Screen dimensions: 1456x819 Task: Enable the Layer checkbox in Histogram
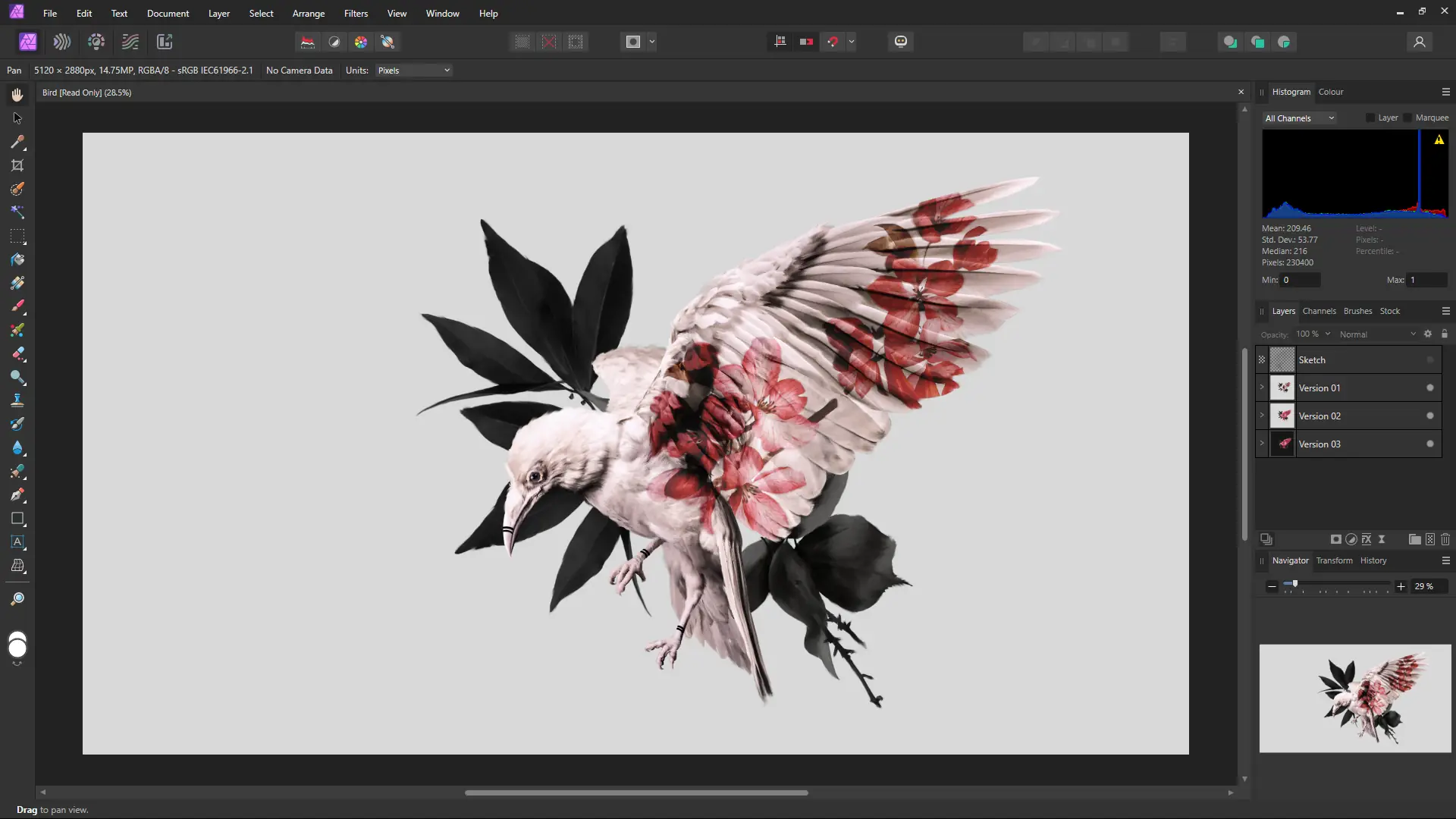pyautogui.click(x=1370, y=118)
